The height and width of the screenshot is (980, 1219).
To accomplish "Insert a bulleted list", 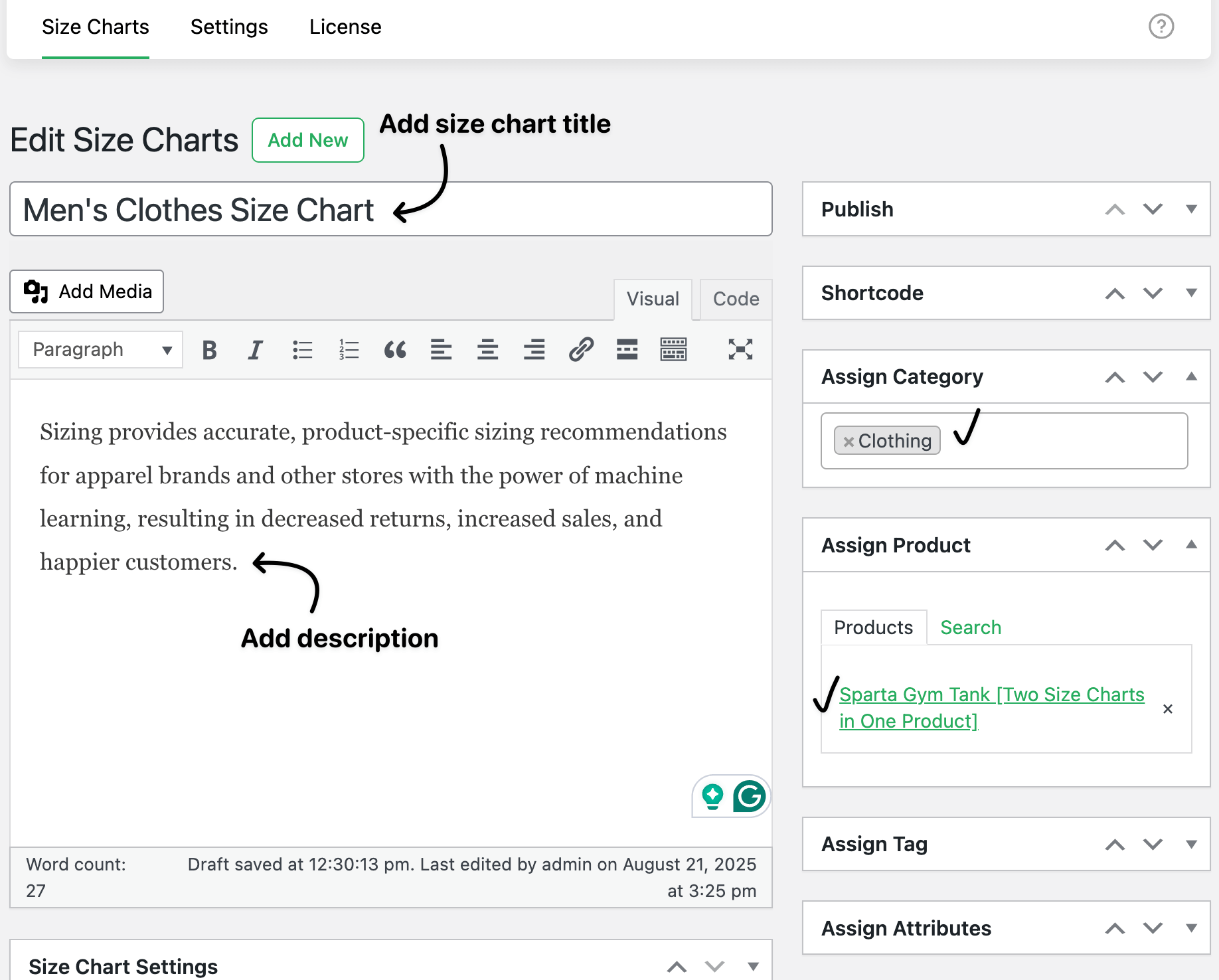I will point(302,349).
